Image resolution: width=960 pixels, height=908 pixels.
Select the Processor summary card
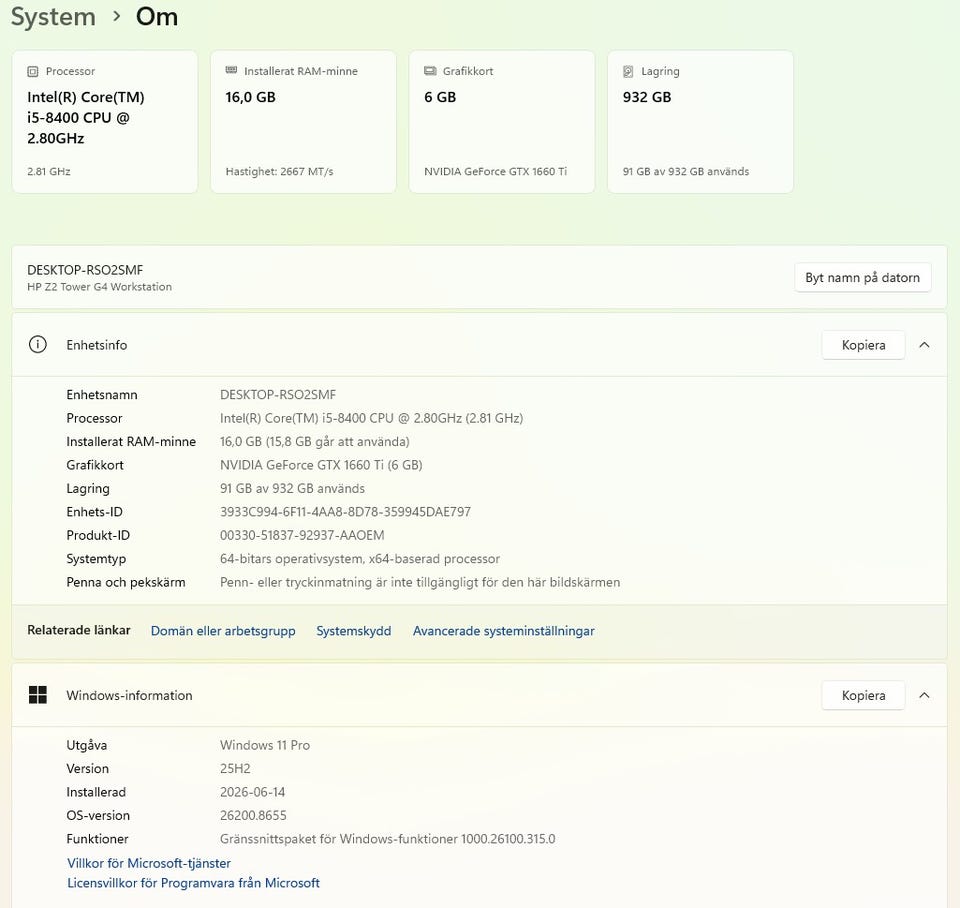(105, 122)
